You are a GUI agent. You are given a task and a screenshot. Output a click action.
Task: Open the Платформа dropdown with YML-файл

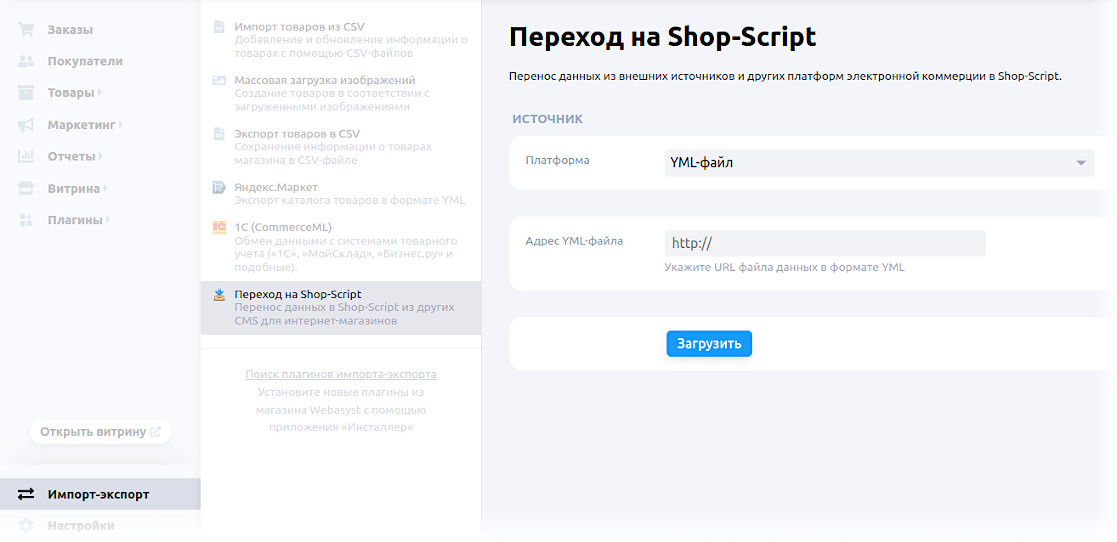[x=879, y=163]
